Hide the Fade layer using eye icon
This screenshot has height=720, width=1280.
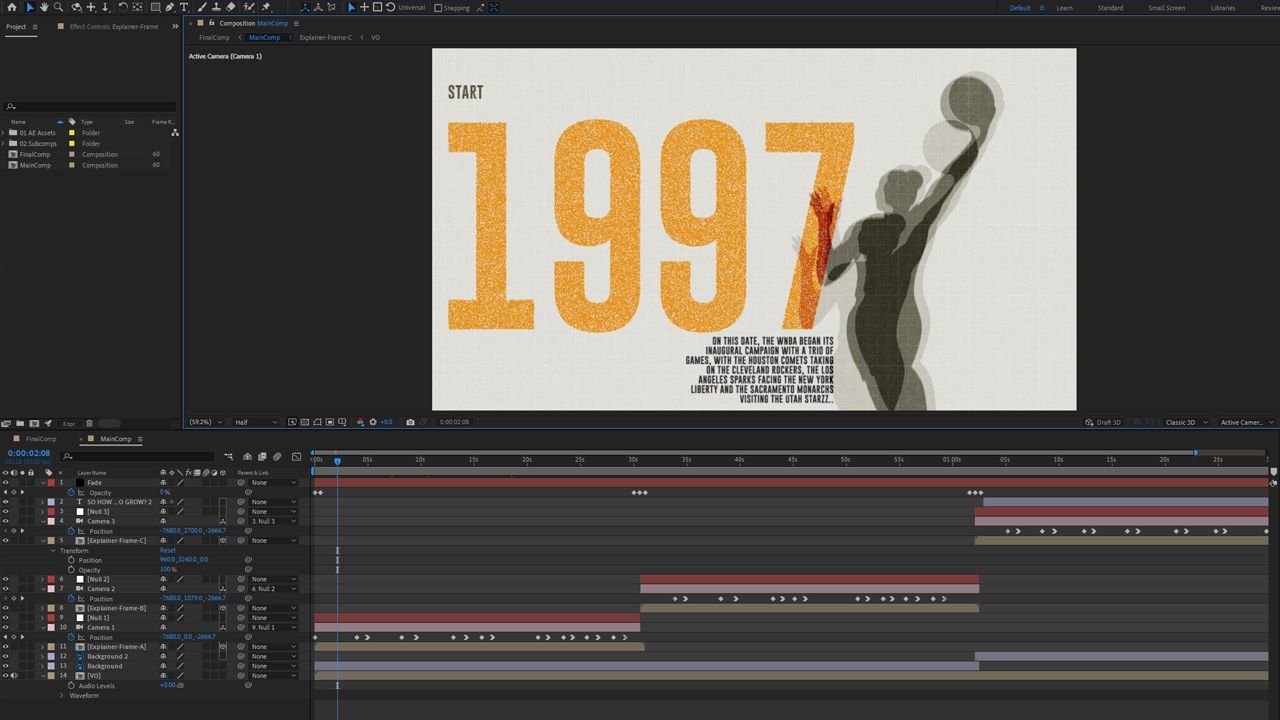[x=5, y=483]
